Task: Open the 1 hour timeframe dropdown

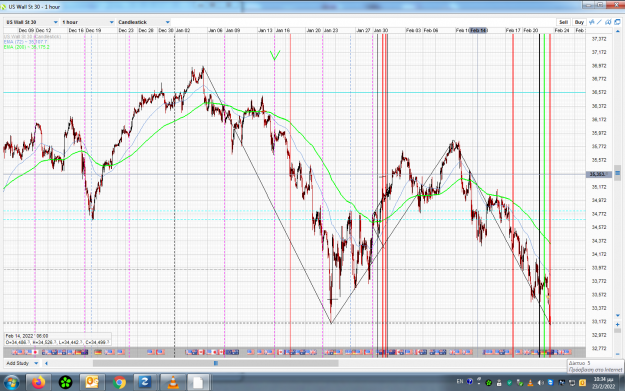Action: tap(88, 22)
